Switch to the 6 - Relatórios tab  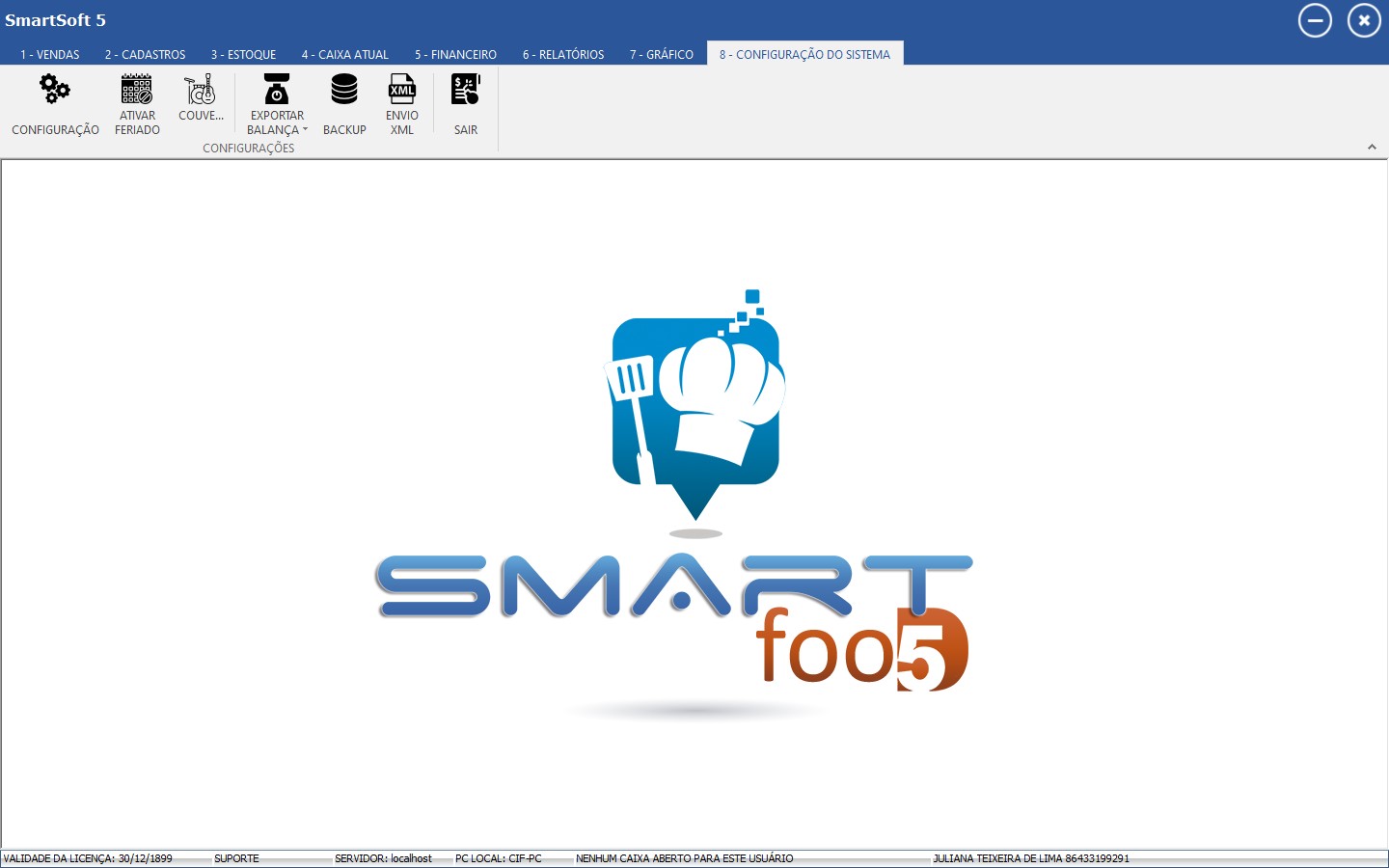pyautogui.click(x=563, y=55)
